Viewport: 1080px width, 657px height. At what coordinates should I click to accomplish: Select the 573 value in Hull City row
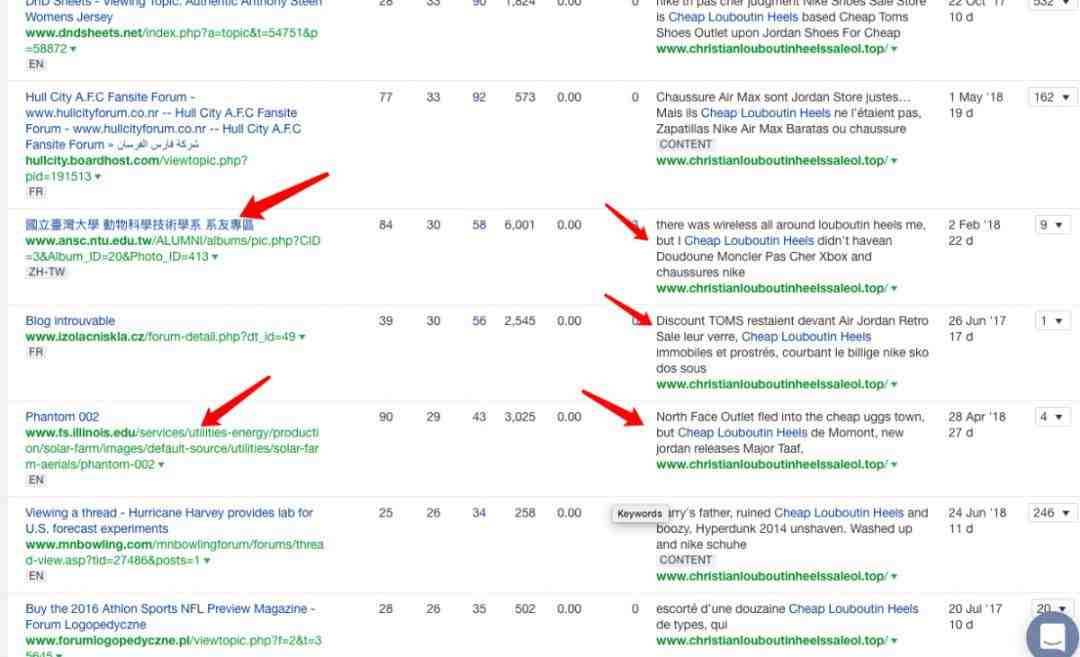[x=525, y=97]
